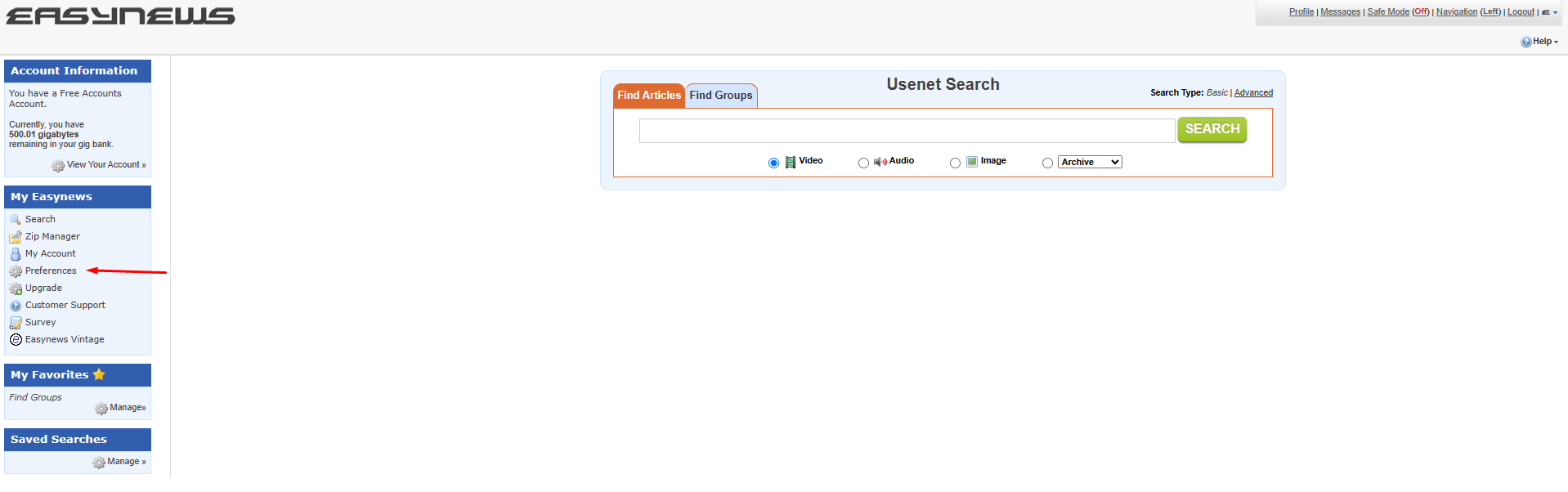Click the green SEARCH button
This screenshot has height=492, width=1568.
point(1212,129)
